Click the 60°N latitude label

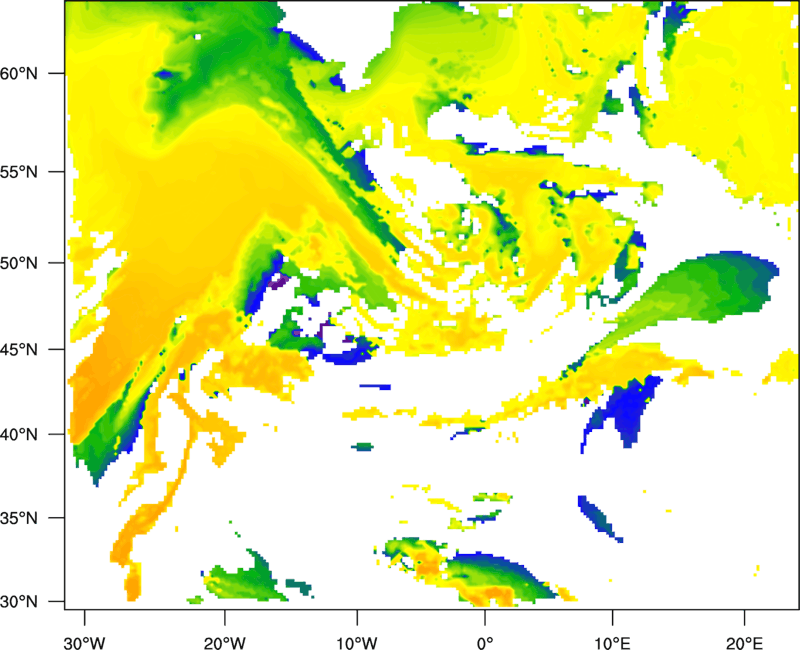tap(19, 73)
